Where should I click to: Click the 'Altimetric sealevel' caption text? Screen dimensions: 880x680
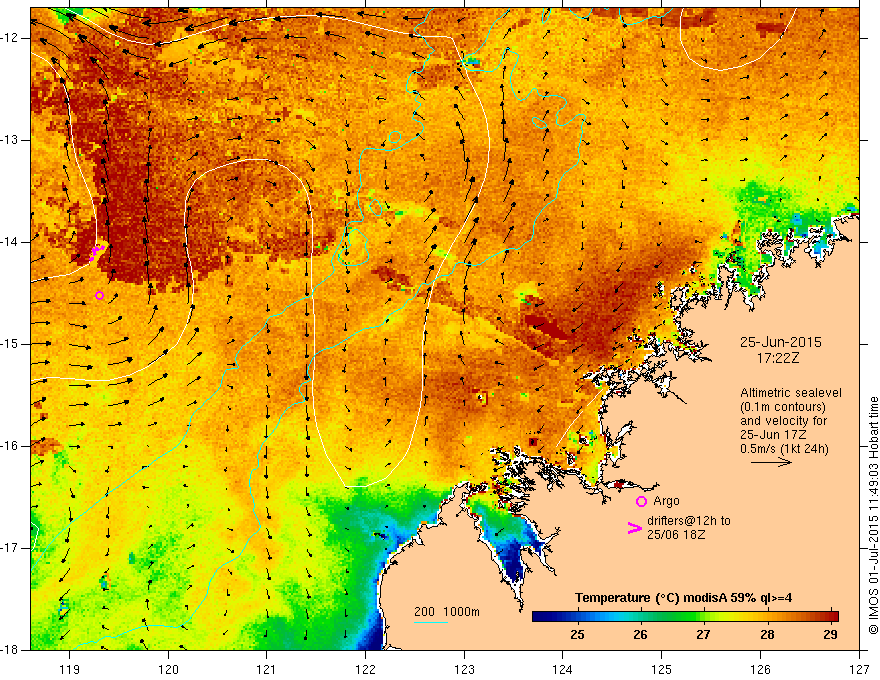tap(791, 393)
